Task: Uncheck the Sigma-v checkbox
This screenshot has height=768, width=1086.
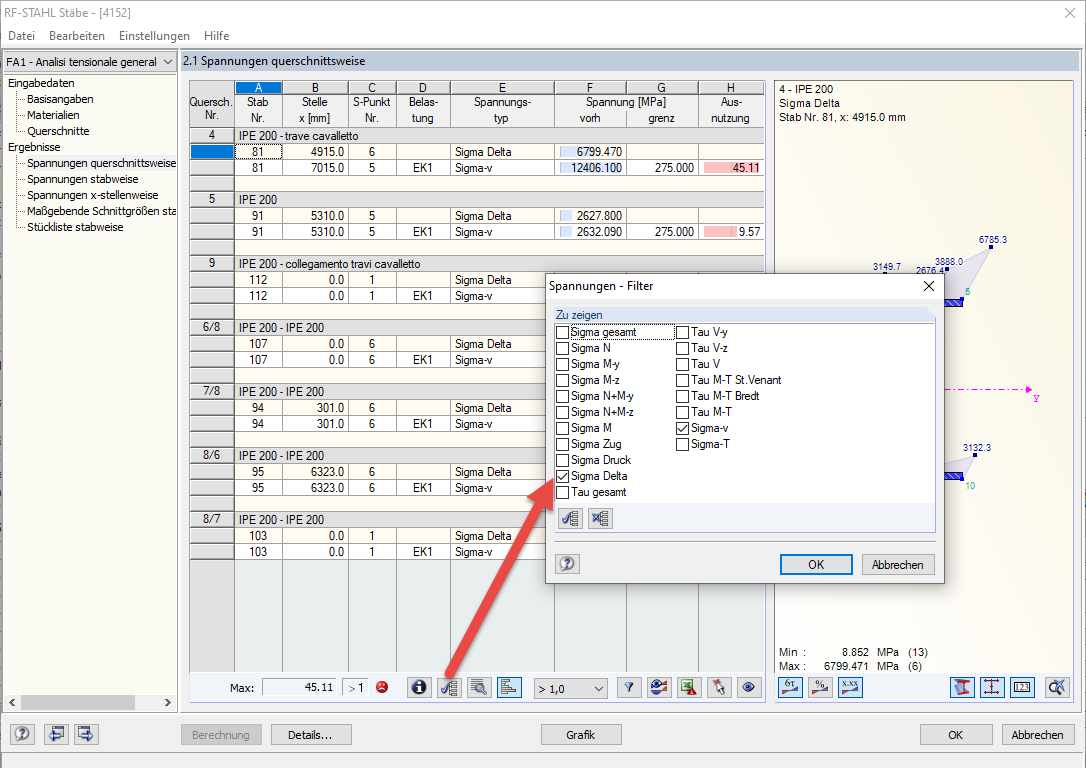Action: click(682, 429)
